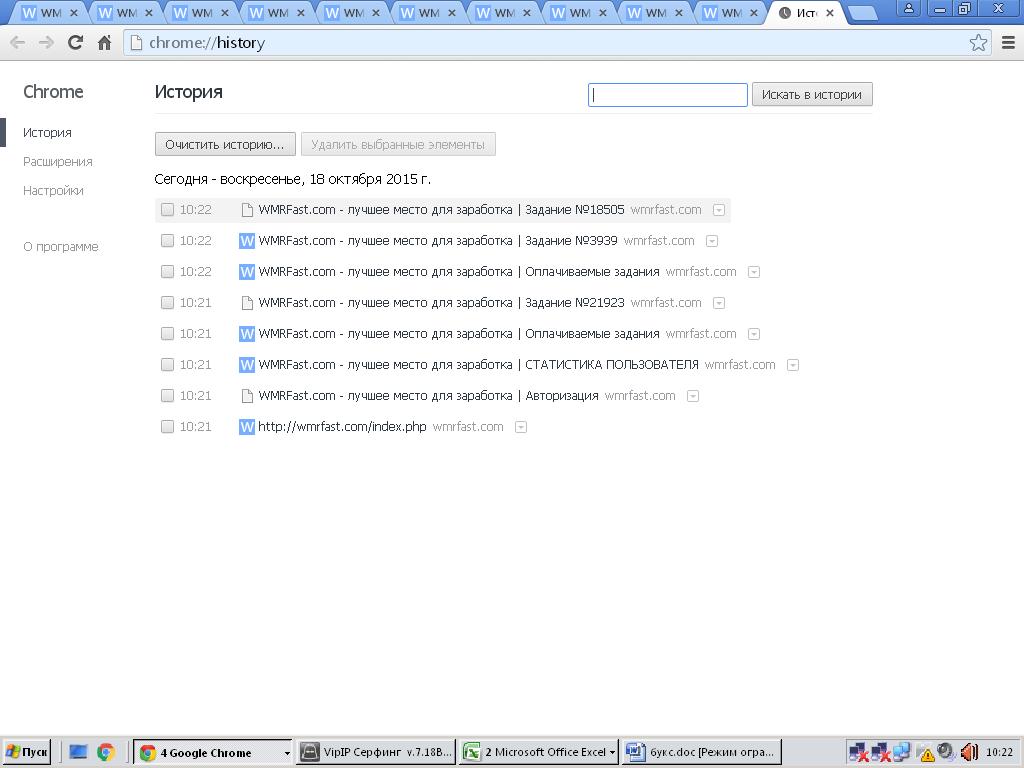Click page icon of Авторизация entry
1024x768 pixels.
[247, 396]
